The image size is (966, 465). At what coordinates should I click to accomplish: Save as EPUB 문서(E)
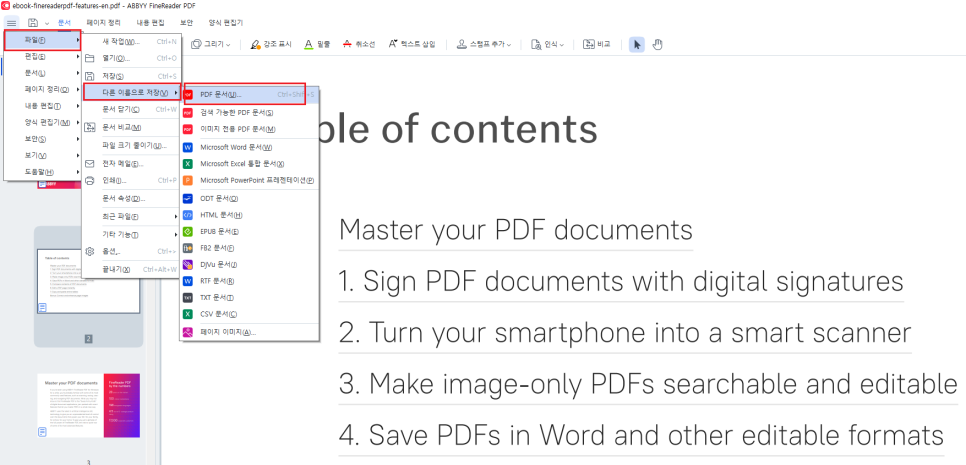250,232
